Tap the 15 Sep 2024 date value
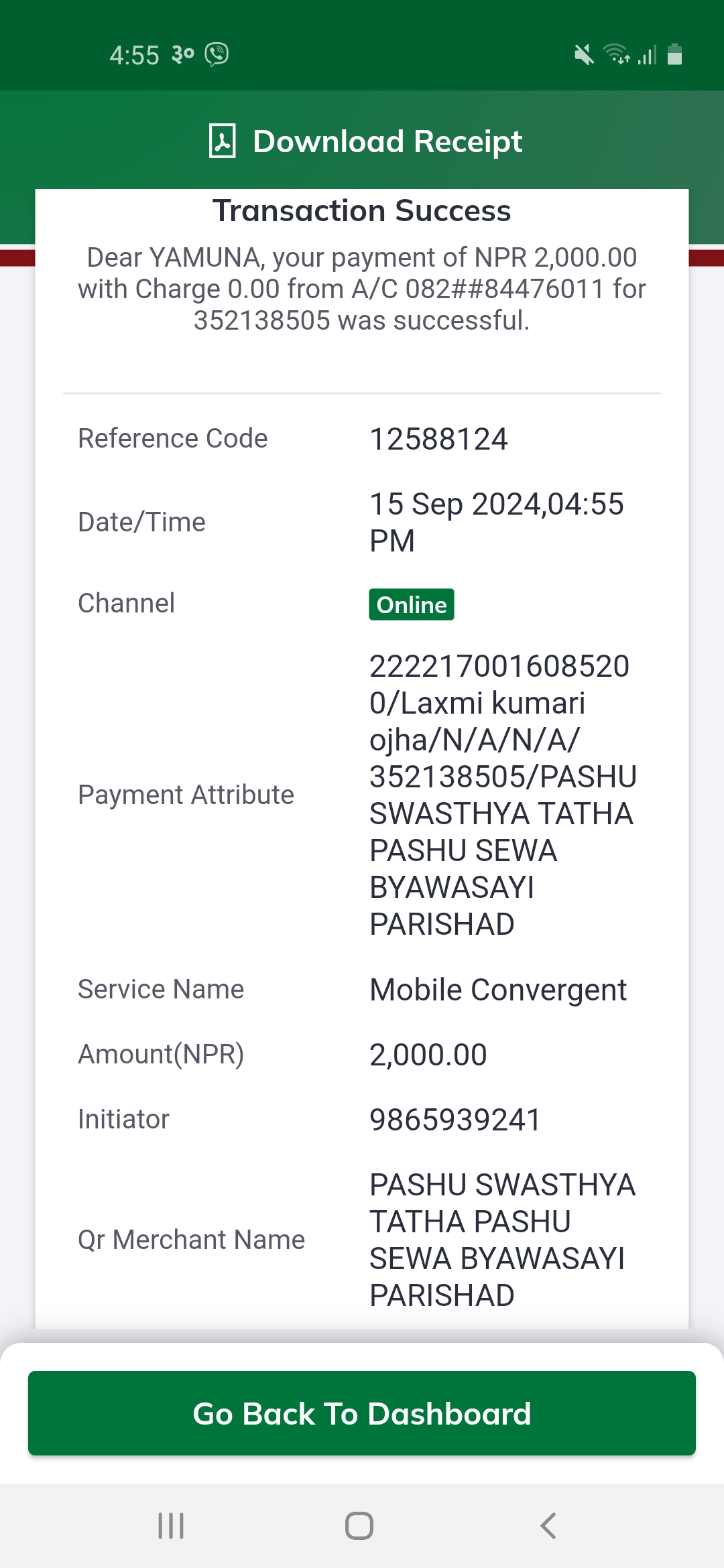The height and width of the screenshot is (1568, 724). click(x=497, y=522)
